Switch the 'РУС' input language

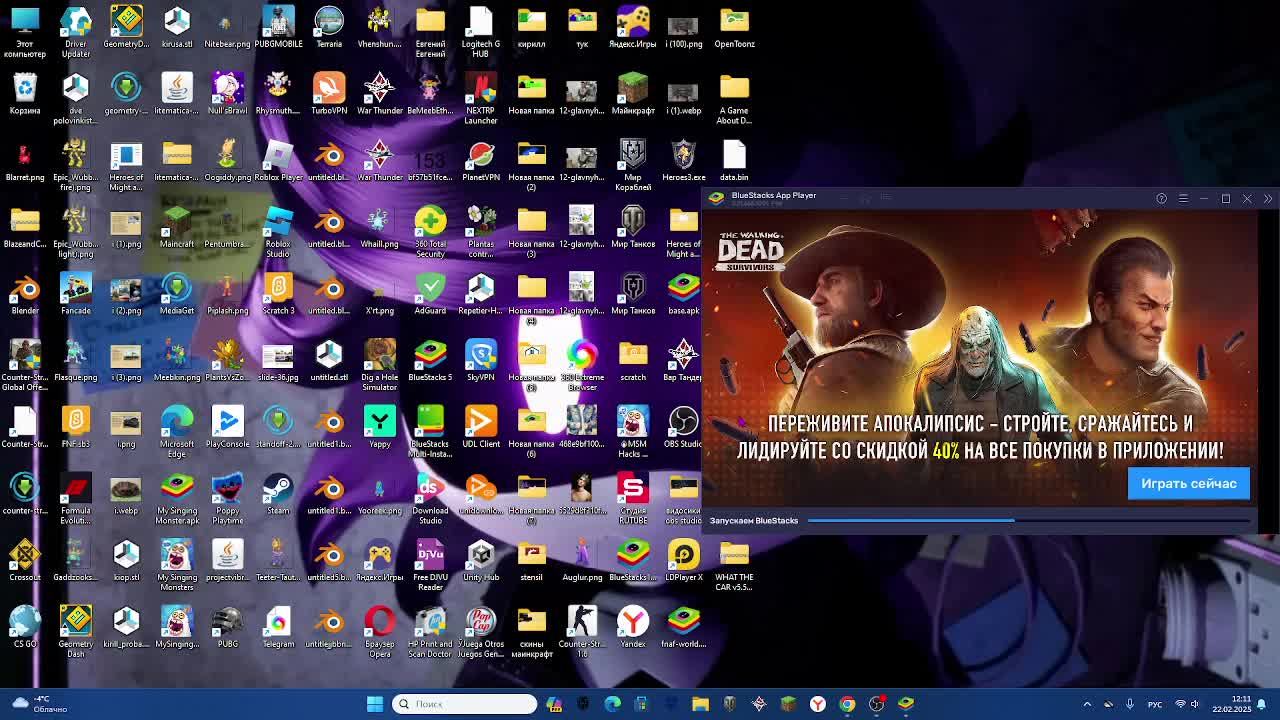pos(1155,704)
